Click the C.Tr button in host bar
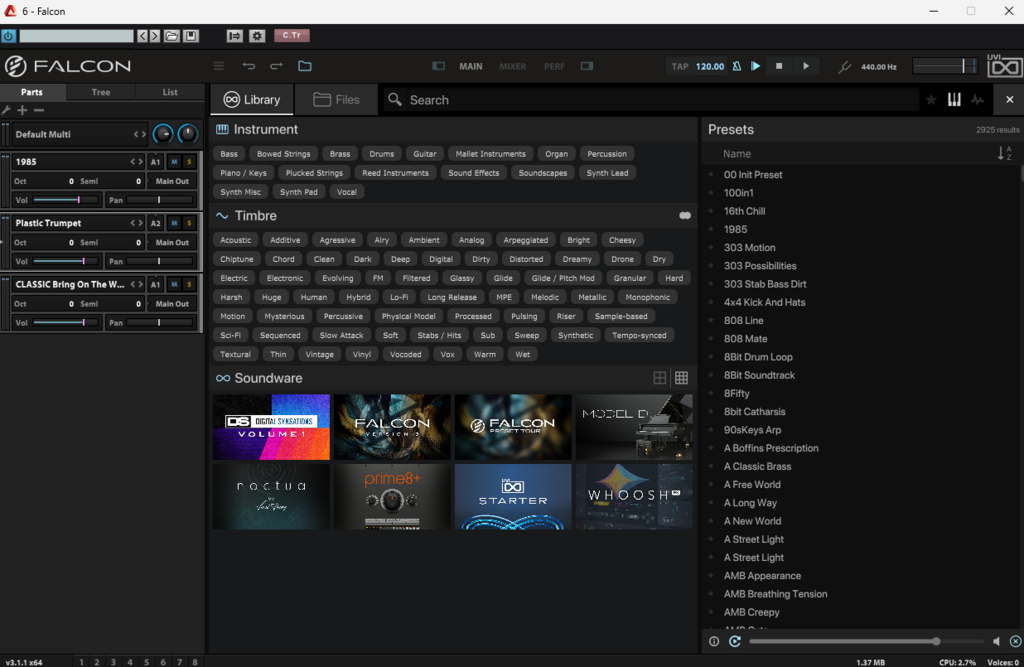The image size is (1024, 667). click(292, 35)
